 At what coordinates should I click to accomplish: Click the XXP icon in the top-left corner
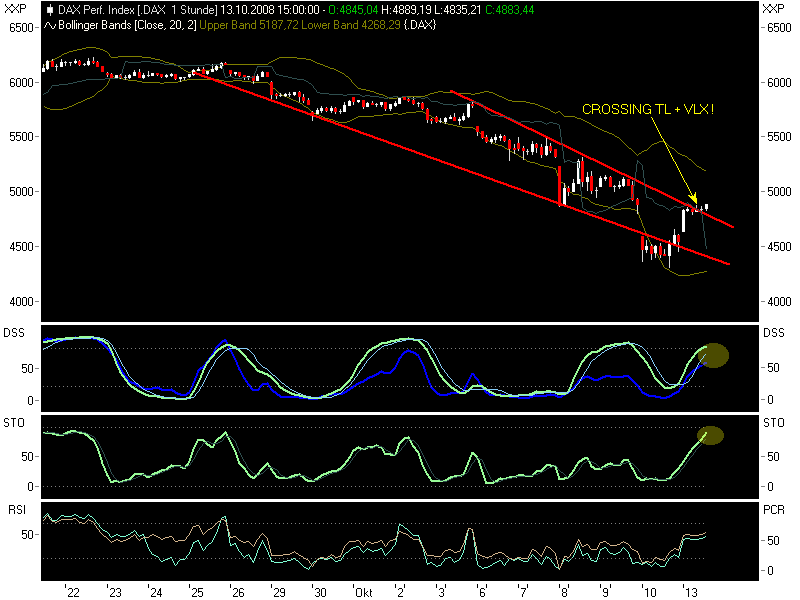tap(16, 8)
